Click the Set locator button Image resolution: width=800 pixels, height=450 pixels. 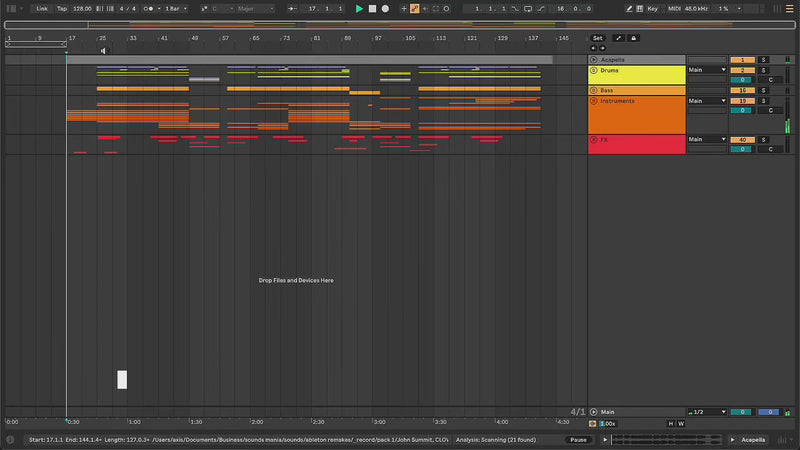point(598,38)
